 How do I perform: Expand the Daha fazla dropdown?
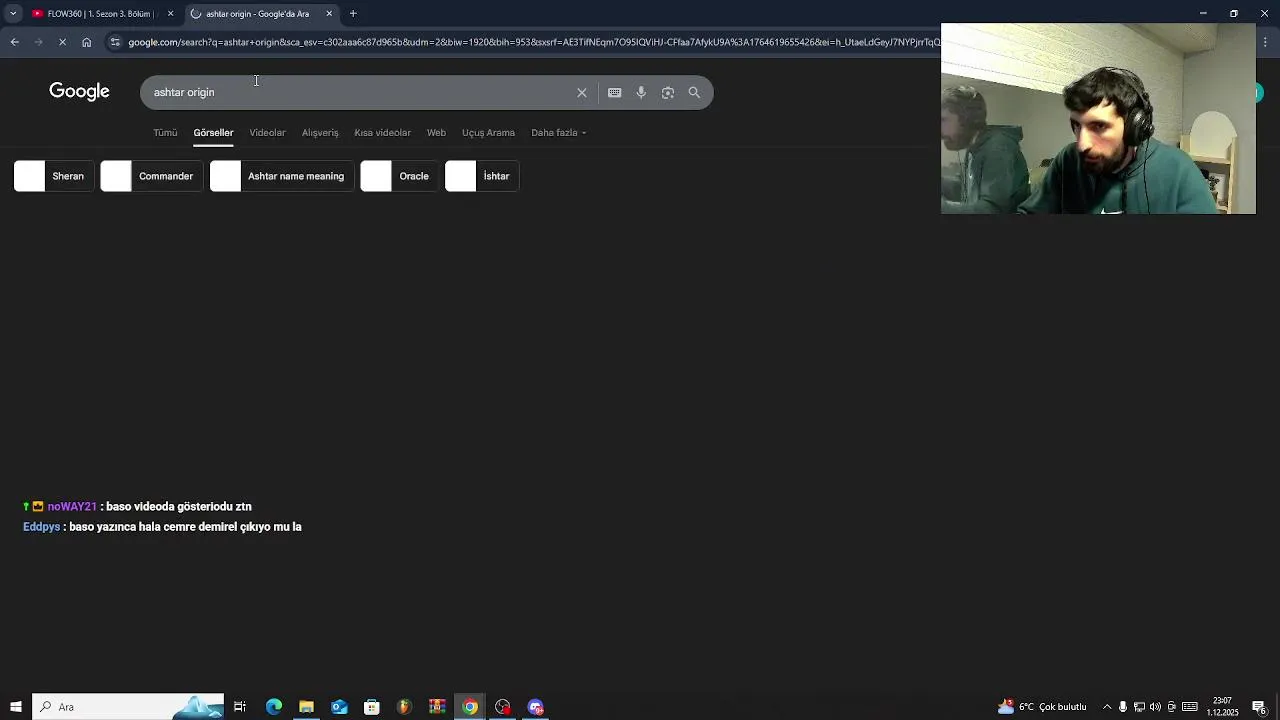pyautogui.click(x=558, y=133)
